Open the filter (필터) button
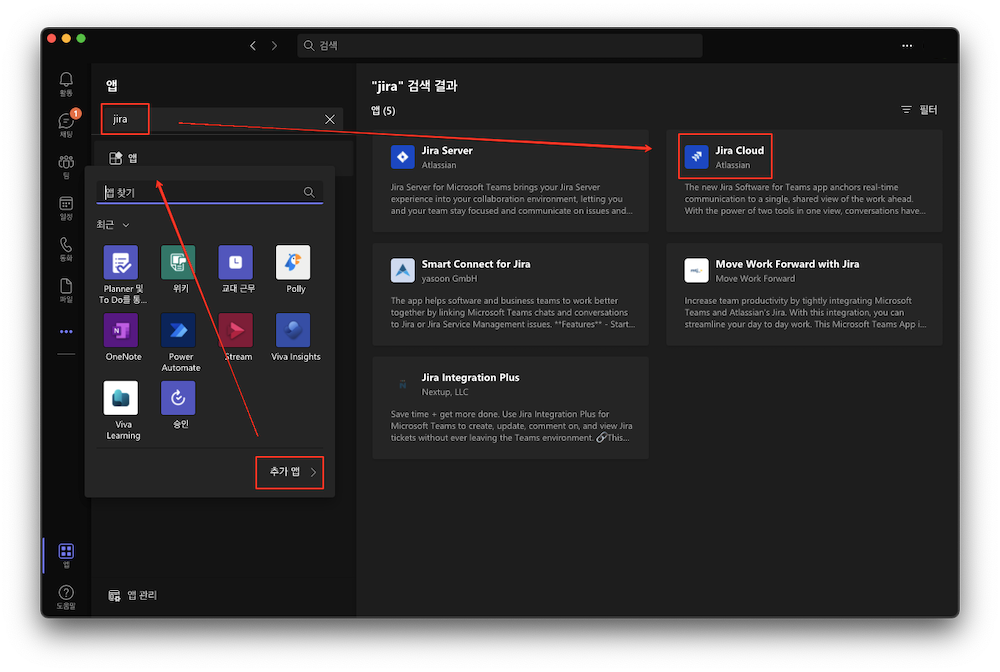The image size is (1000, 672). point(919,110)
